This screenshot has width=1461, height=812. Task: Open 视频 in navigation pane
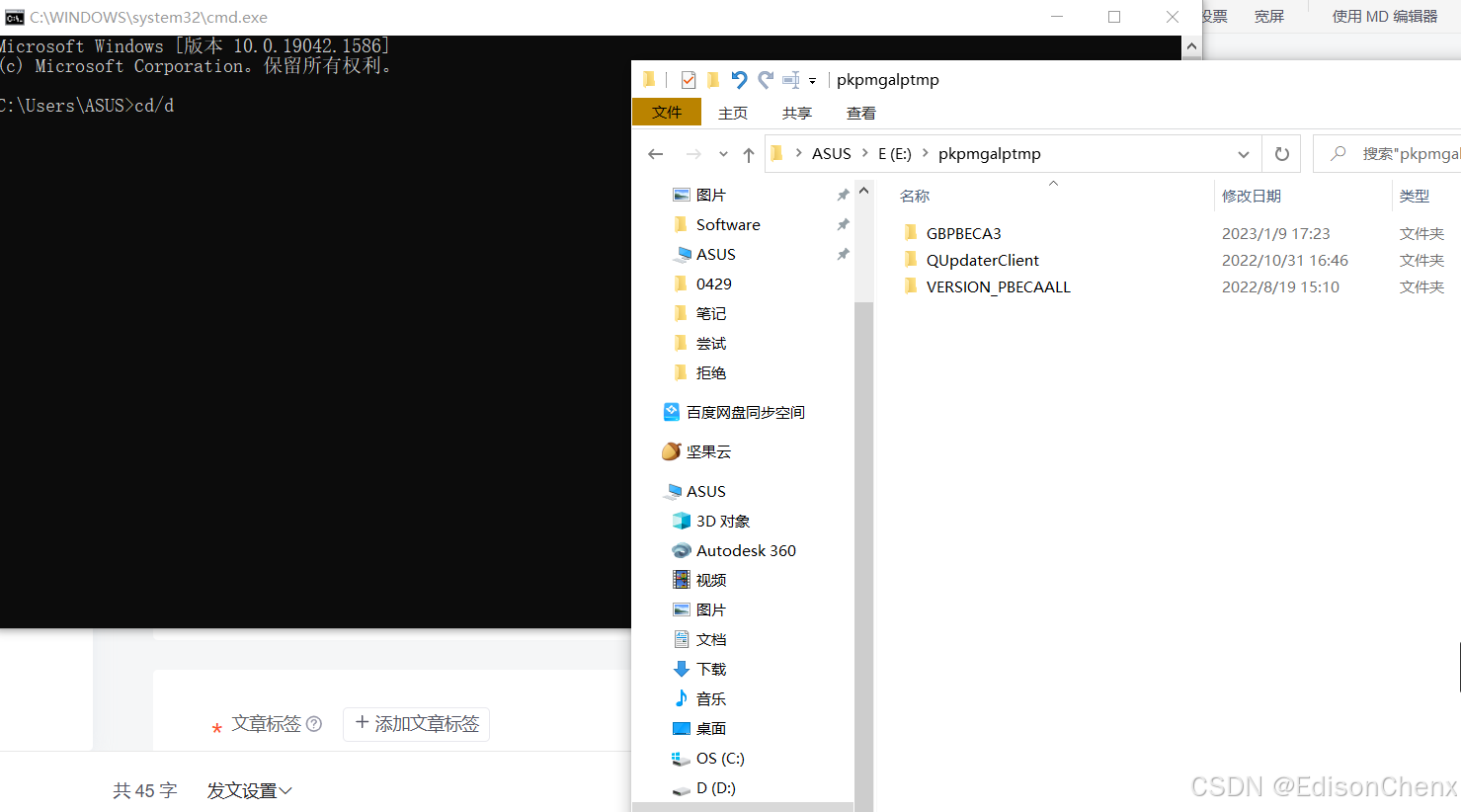click(x=710, y=580)
